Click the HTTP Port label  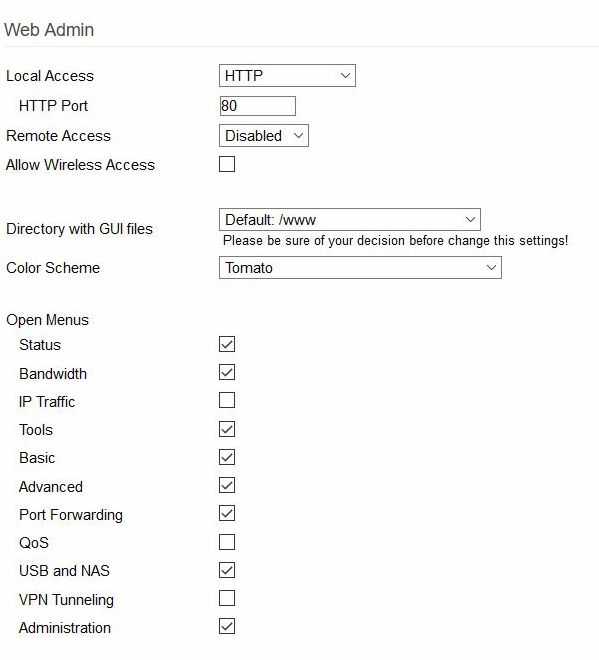(53, 106)
